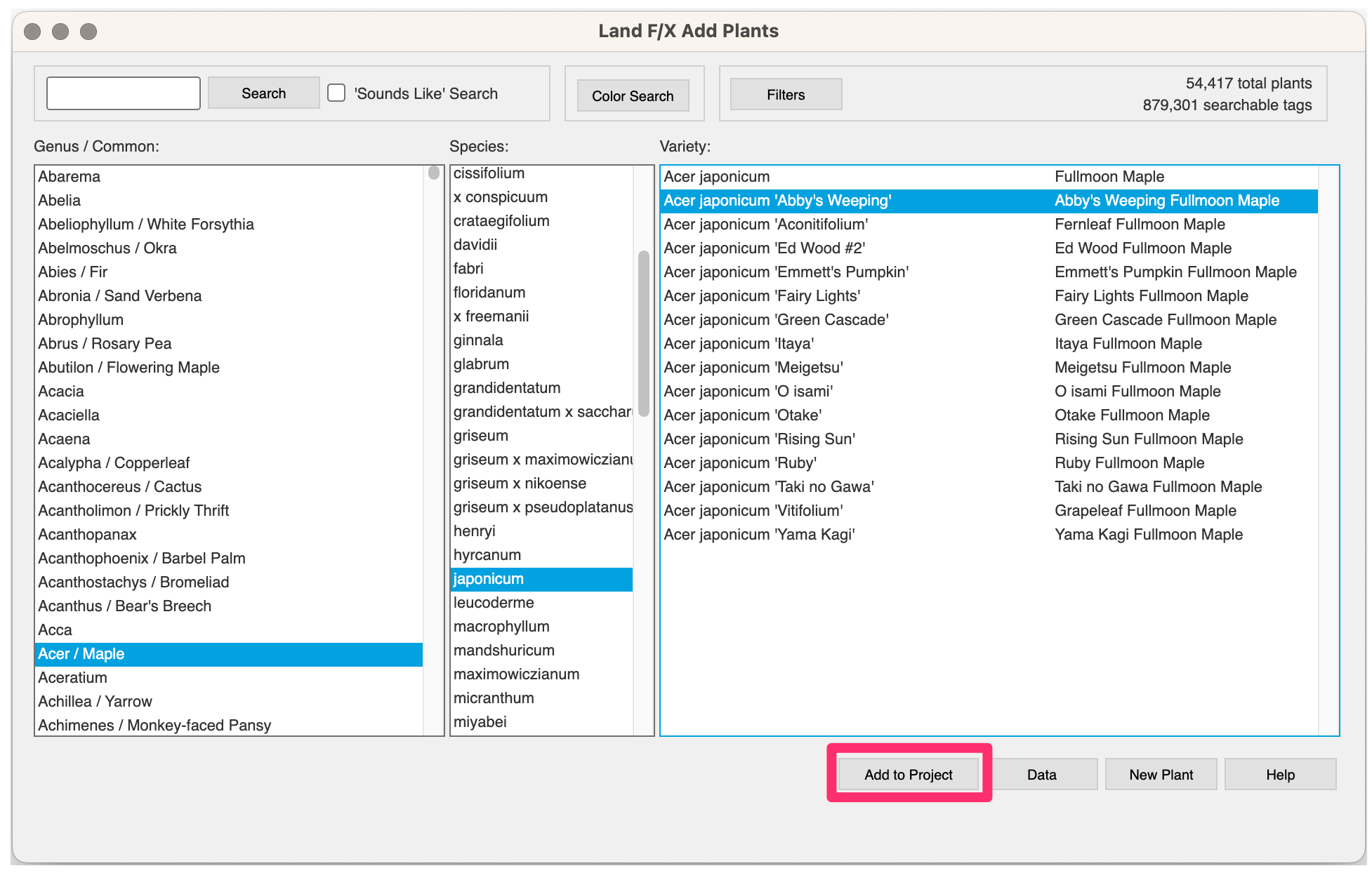Click the Species list scrollbar thumb
This screenshot has width=1372, height=873.
643,333
